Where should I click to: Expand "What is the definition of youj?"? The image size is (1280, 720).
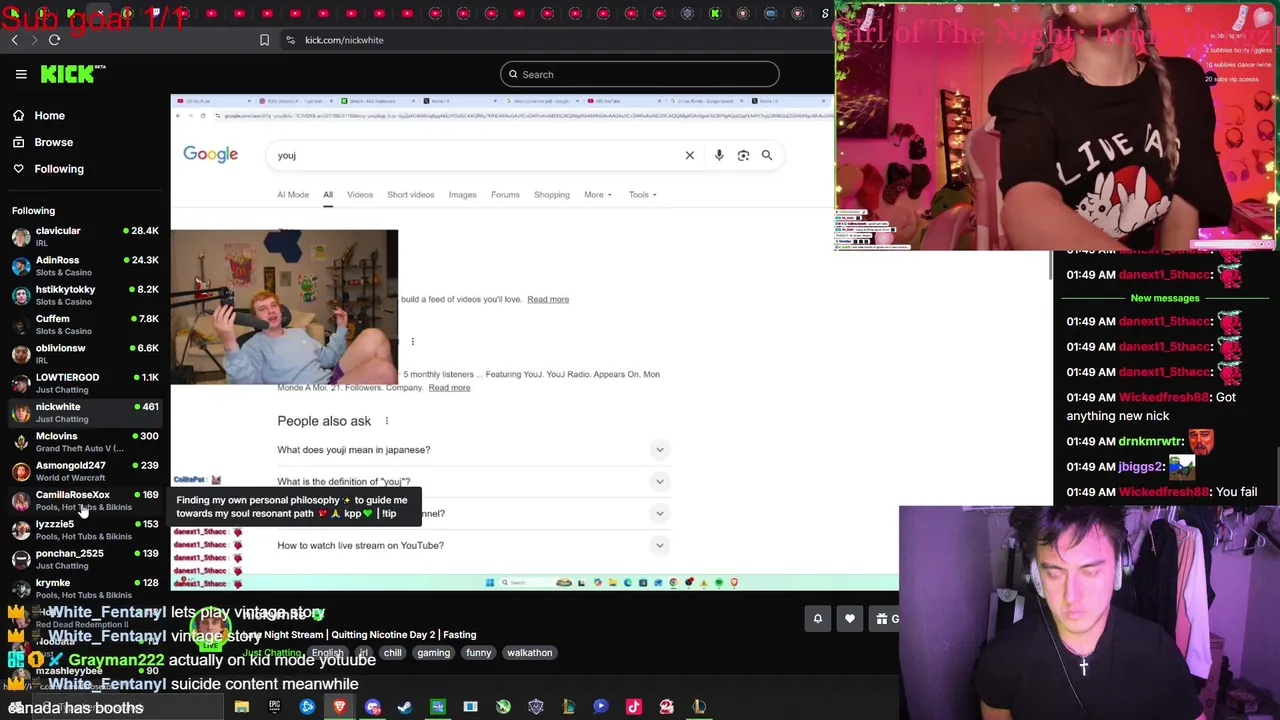click(659, 482)
